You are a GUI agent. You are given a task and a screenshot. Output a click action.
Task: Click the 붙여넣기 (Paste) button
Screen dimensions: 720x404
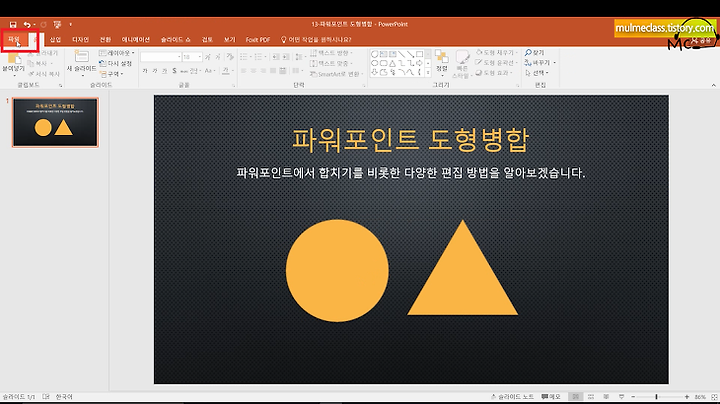[x=13, y=62]
